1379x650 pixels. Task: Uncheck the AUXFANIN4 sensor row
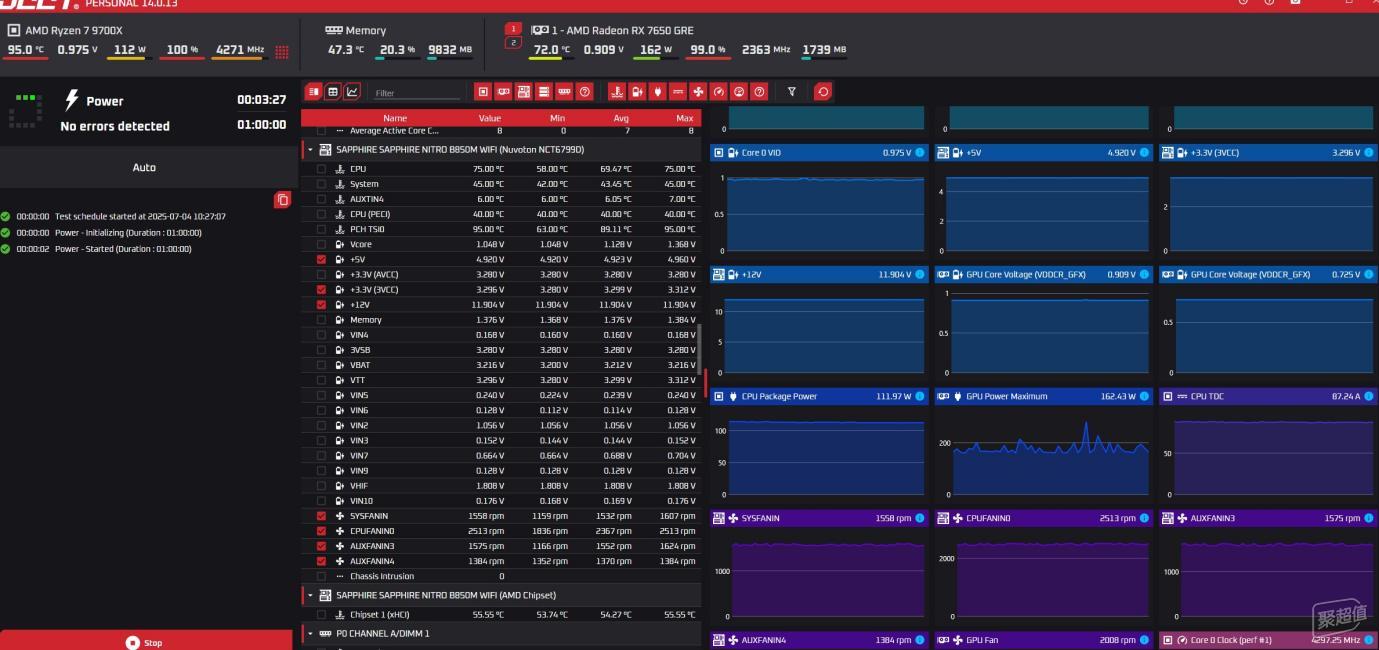(321, 561)
